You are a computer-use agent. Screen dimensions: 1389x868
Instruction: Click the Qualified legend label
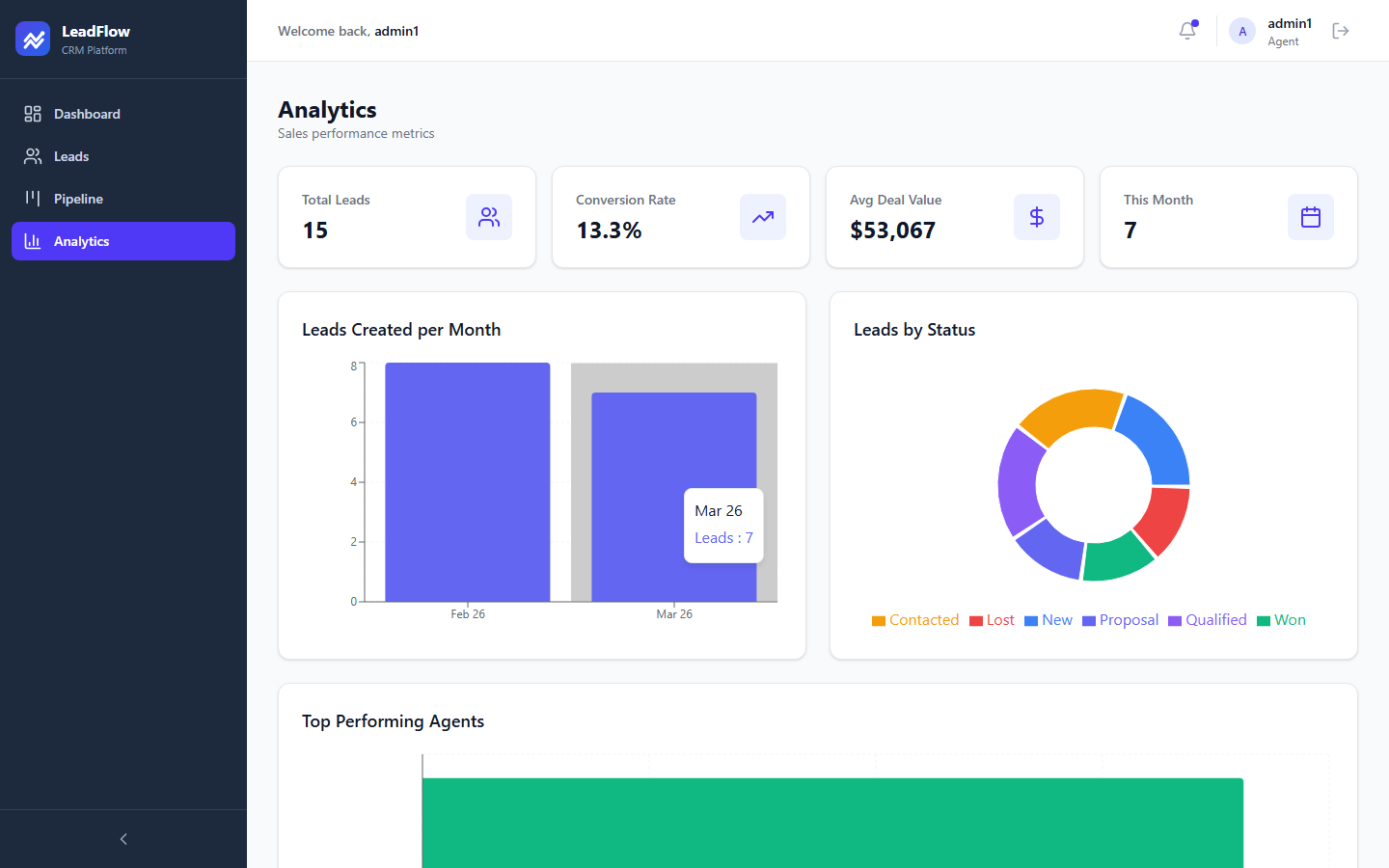[x=1215, y=620]
